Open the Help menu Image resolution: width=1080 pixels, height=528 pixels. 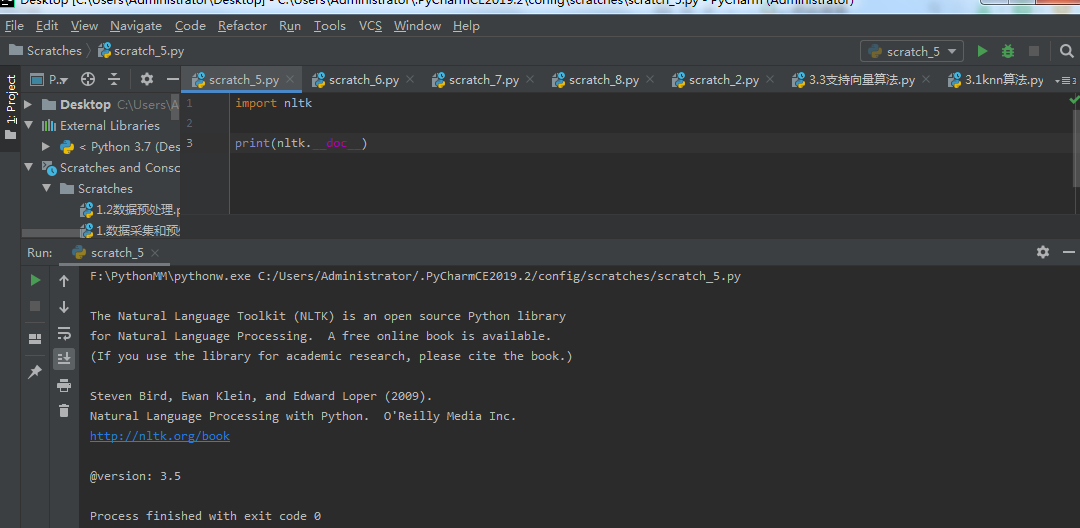coord(466,25)
